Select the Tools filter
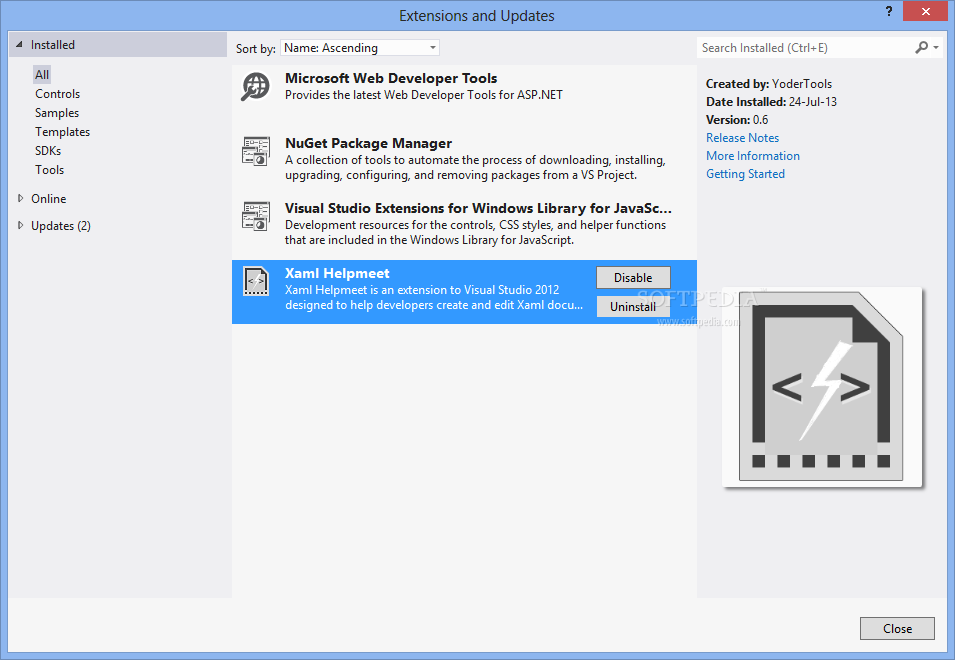This screenshot has width=955, height=660. [x=49, y=169]
